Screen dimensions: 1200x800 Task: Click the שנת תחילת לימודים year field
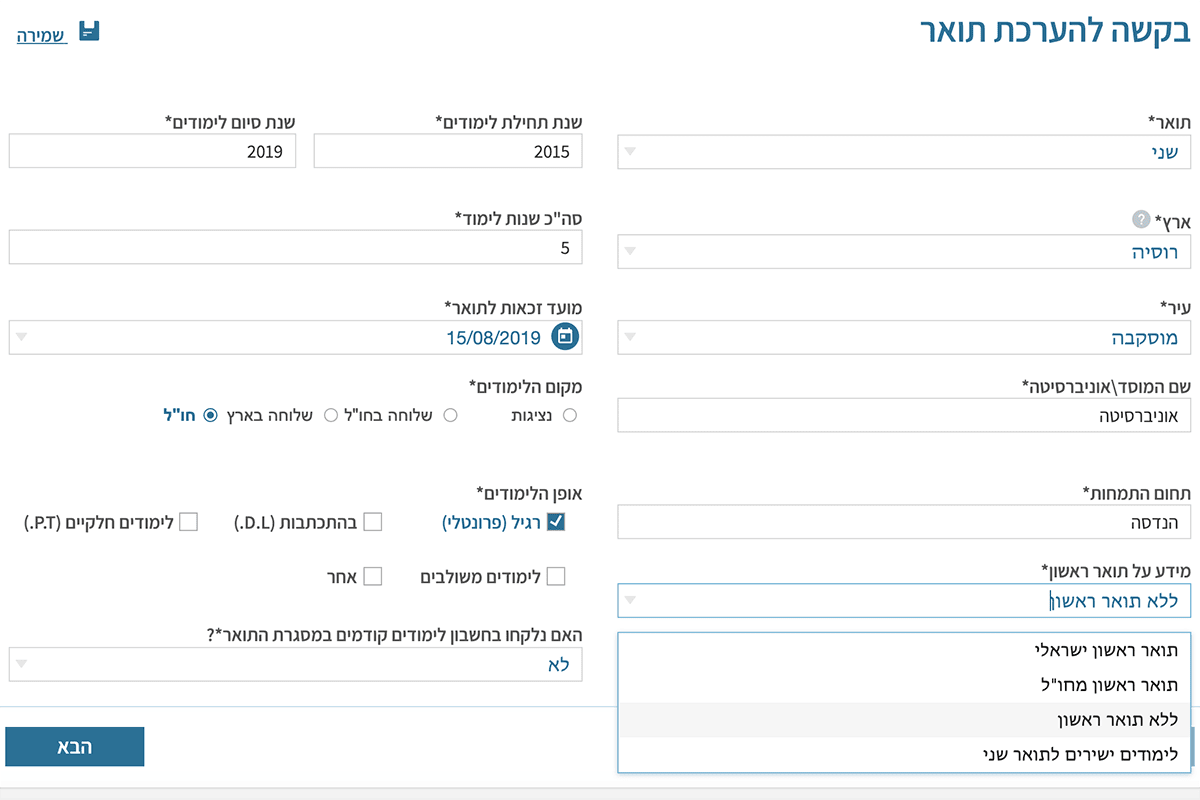[x=448, y=151]
